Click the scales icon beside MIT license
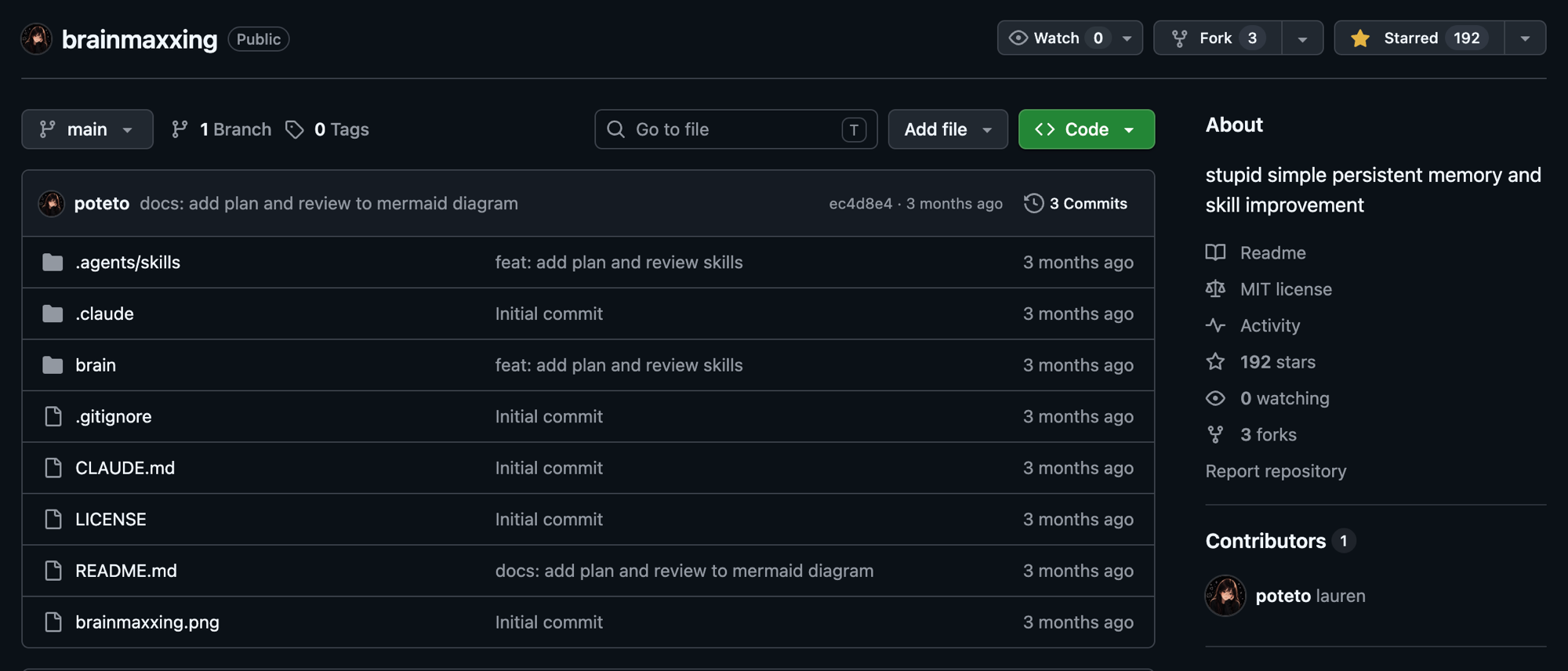The width and height of the screenshot is (1568, 671). (x=1215, y=288)
